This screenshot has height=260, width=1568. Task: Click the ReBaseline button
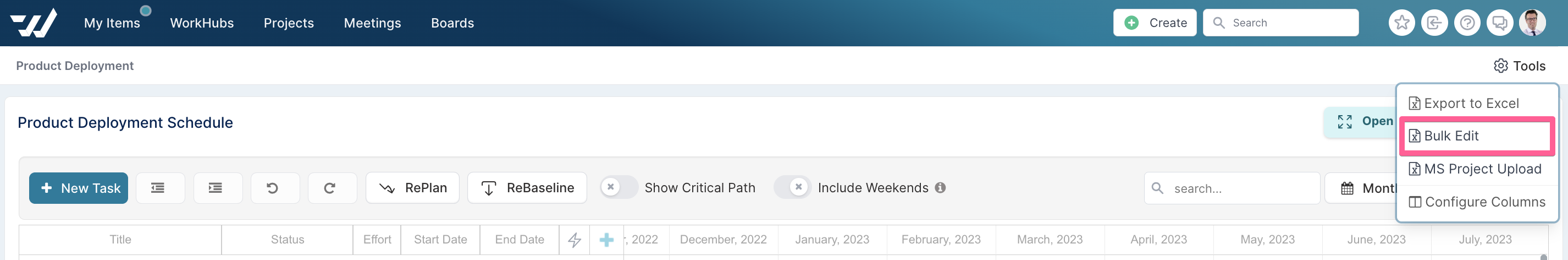coord(527,188)
